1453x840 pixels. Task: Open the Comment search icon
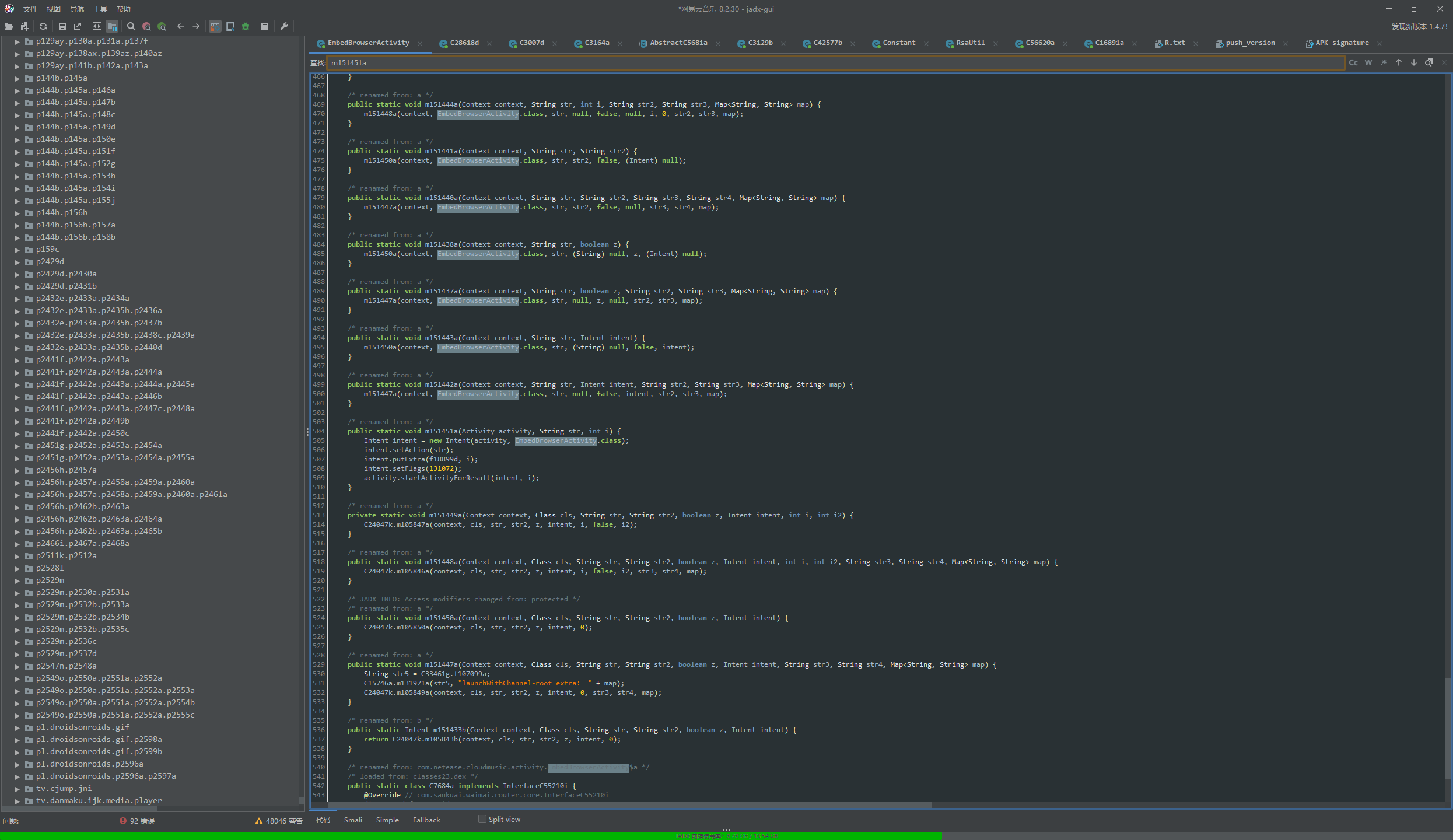(x=162, y=26)
